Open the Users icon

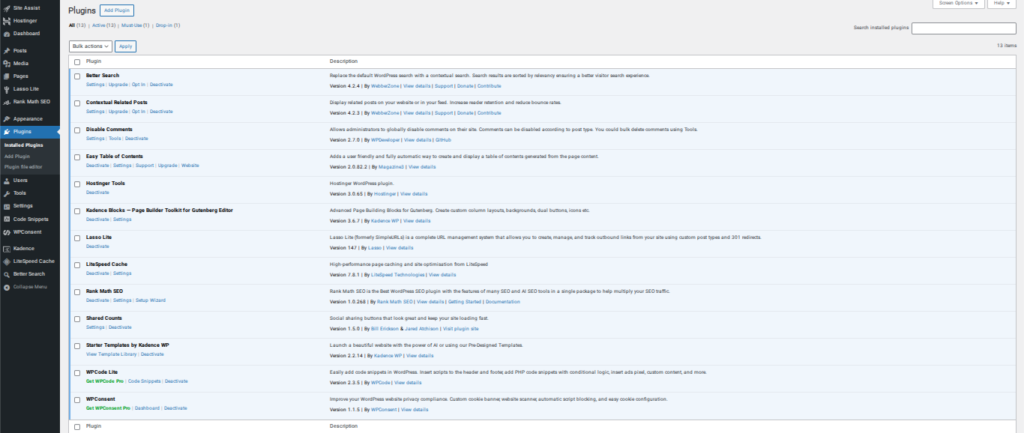click(7, 180)
